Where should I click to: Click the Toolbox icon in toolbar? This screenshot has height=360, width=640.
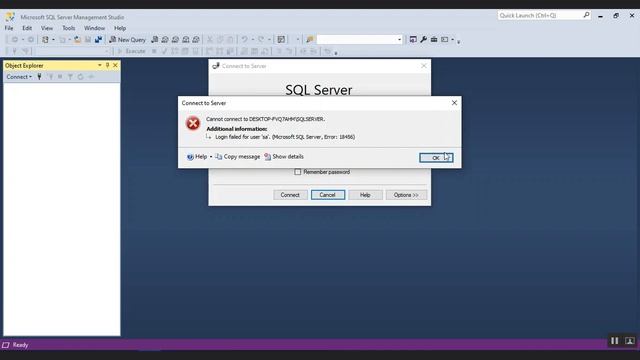[434, 40]
